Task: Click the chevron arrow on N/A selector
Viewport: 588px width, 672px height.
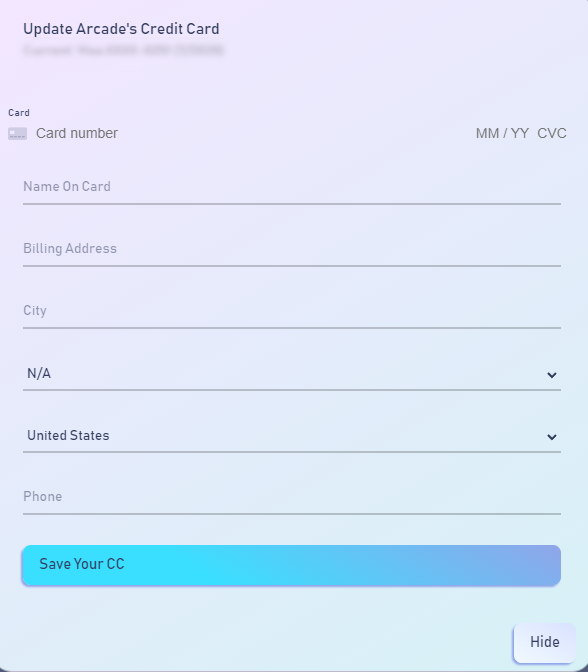Action: [552, 375]
